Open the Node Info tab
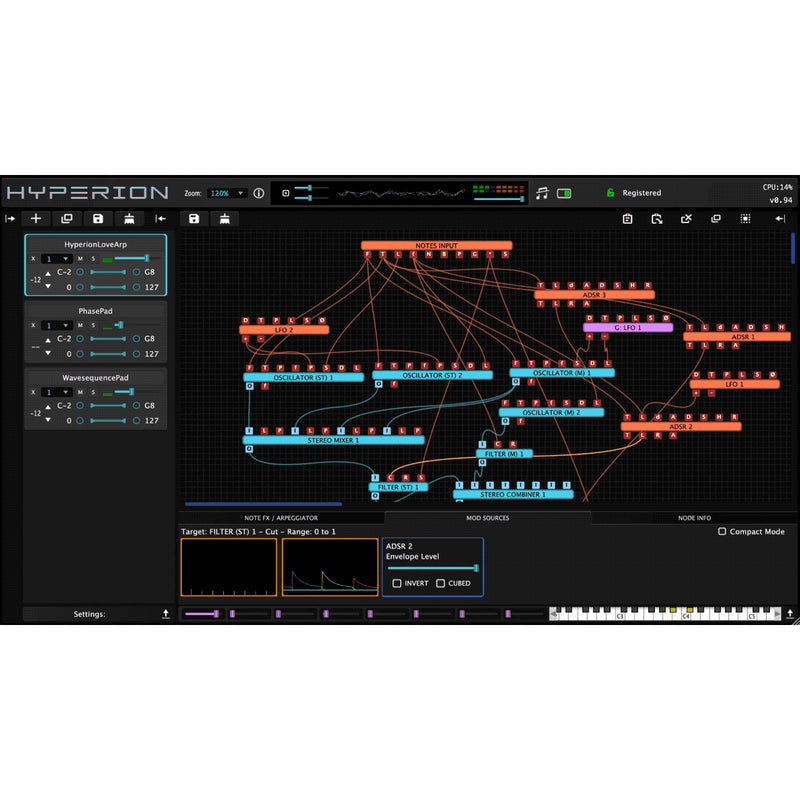800x800 pixels. click(694, 518)
